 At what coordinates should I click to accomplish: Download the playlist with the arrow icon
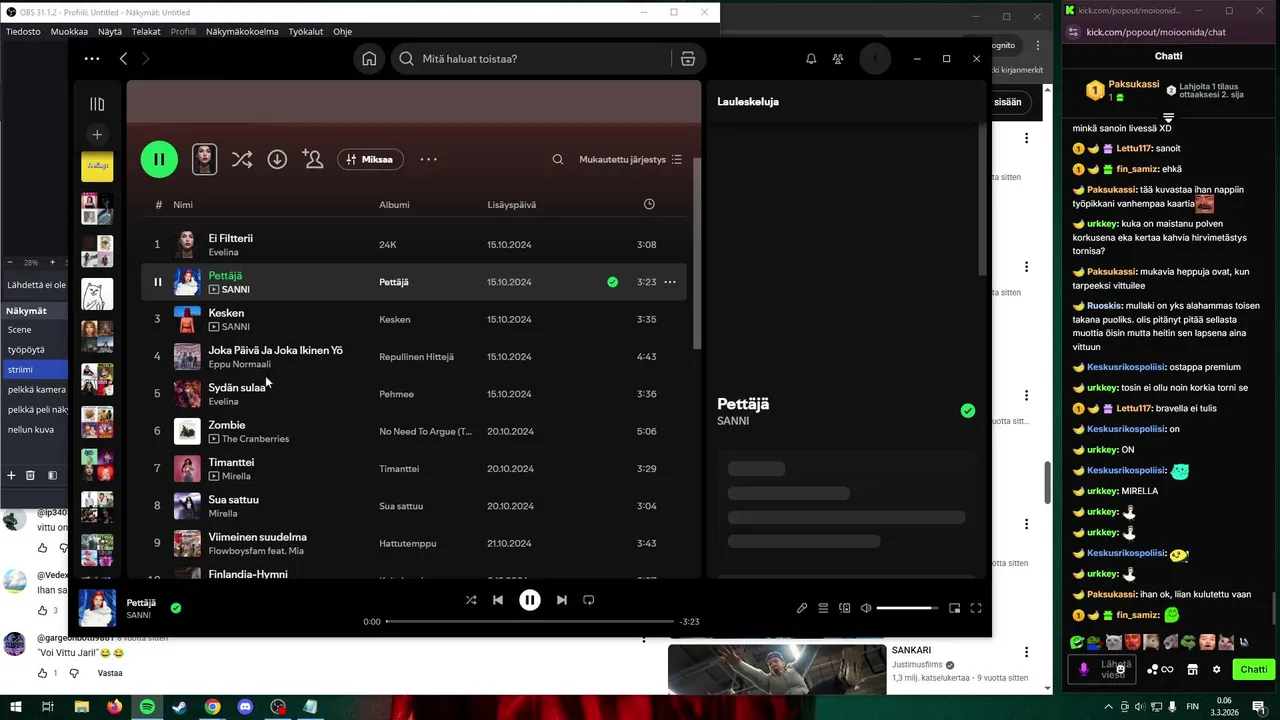coord(277,159)
